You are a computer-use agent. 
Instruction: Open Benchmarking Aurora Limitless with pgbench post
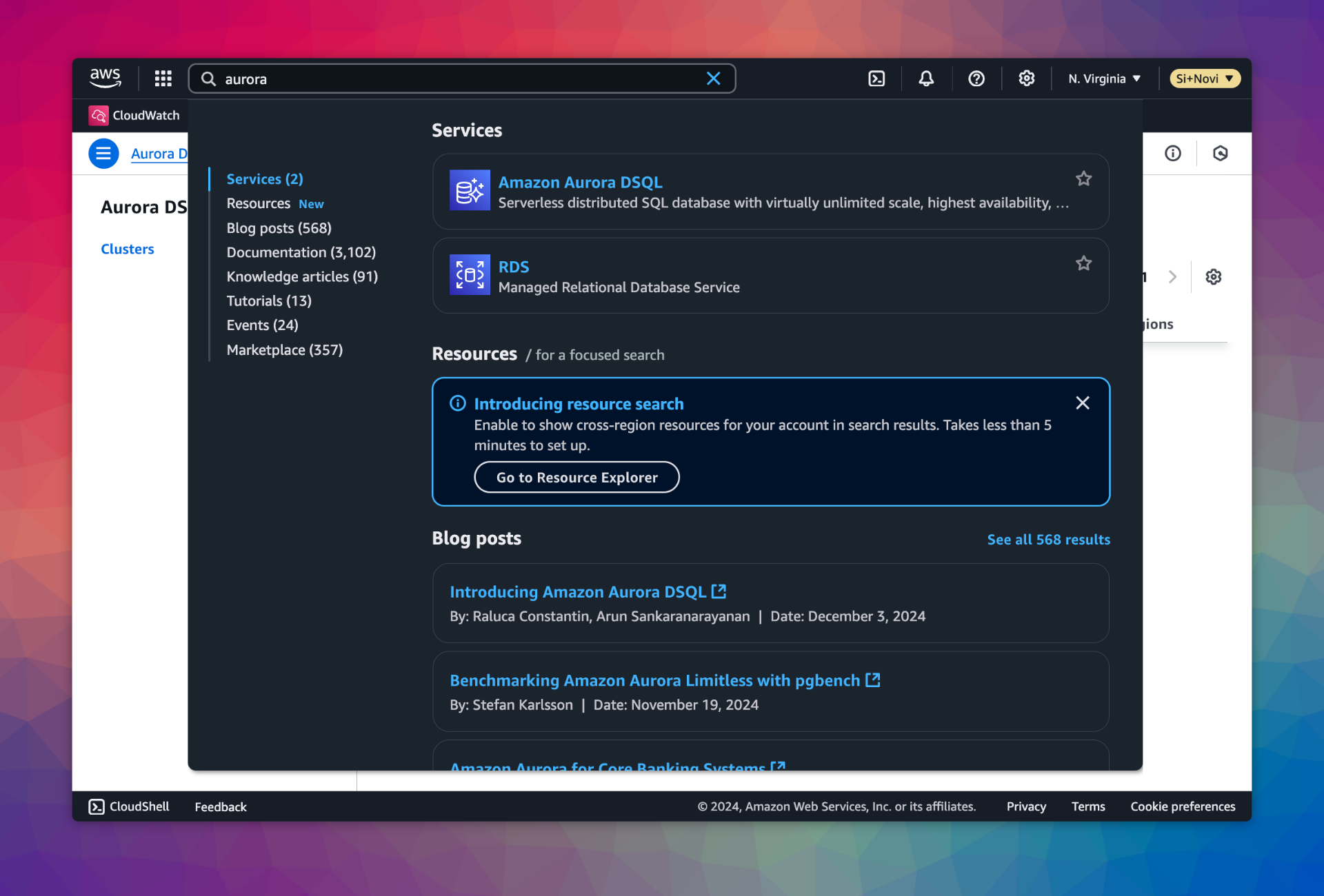click(x=665, y=680)
